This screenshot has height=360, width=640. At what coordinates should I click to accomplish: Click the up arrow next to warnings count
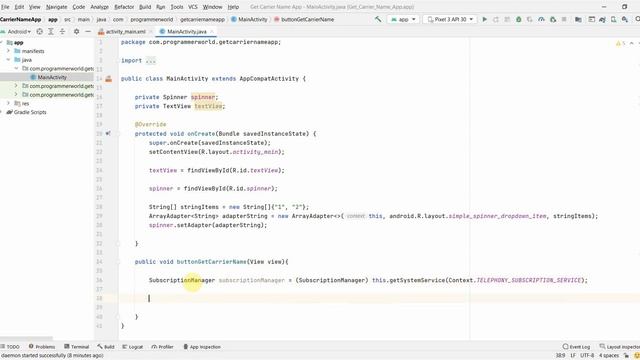631,43
